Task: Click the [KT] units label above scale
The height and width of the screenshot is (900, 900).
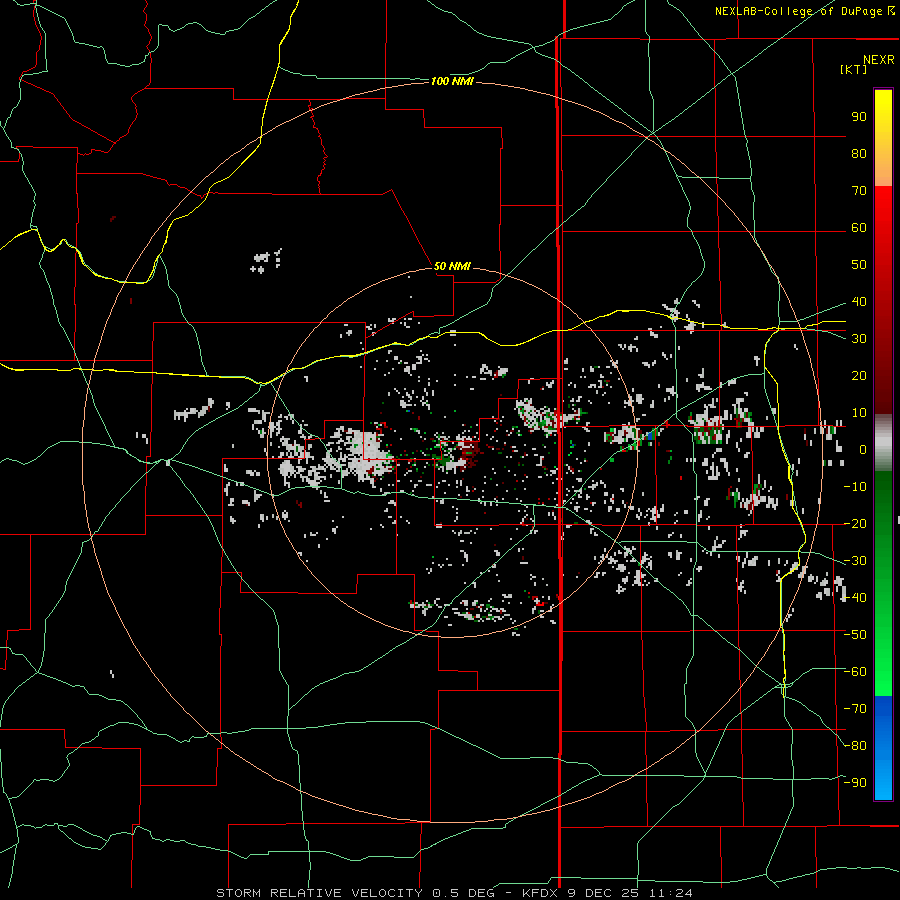Action: click(854, 69)
